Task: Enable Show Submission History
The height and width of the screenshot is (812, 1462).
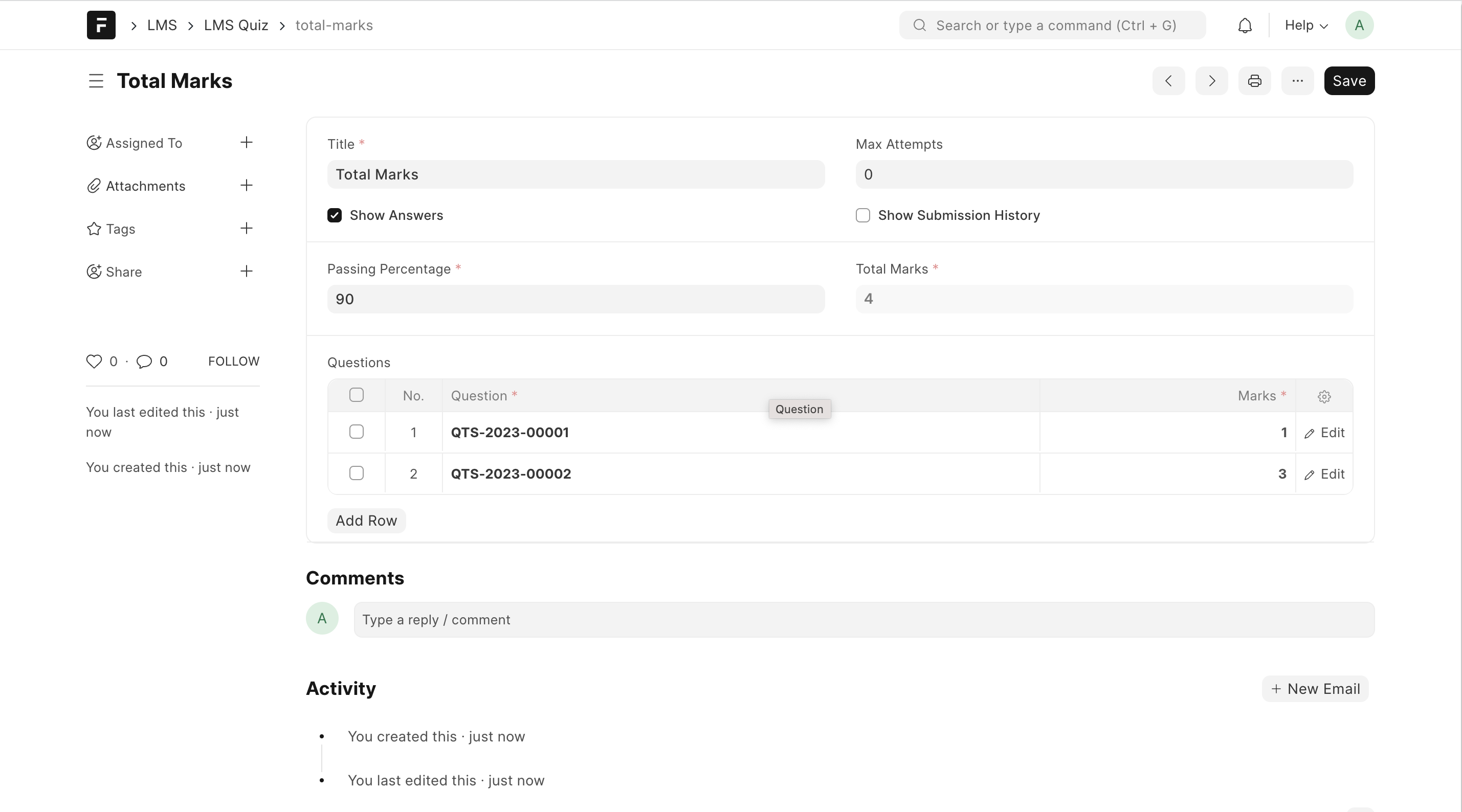Action: tap(862, 215)
